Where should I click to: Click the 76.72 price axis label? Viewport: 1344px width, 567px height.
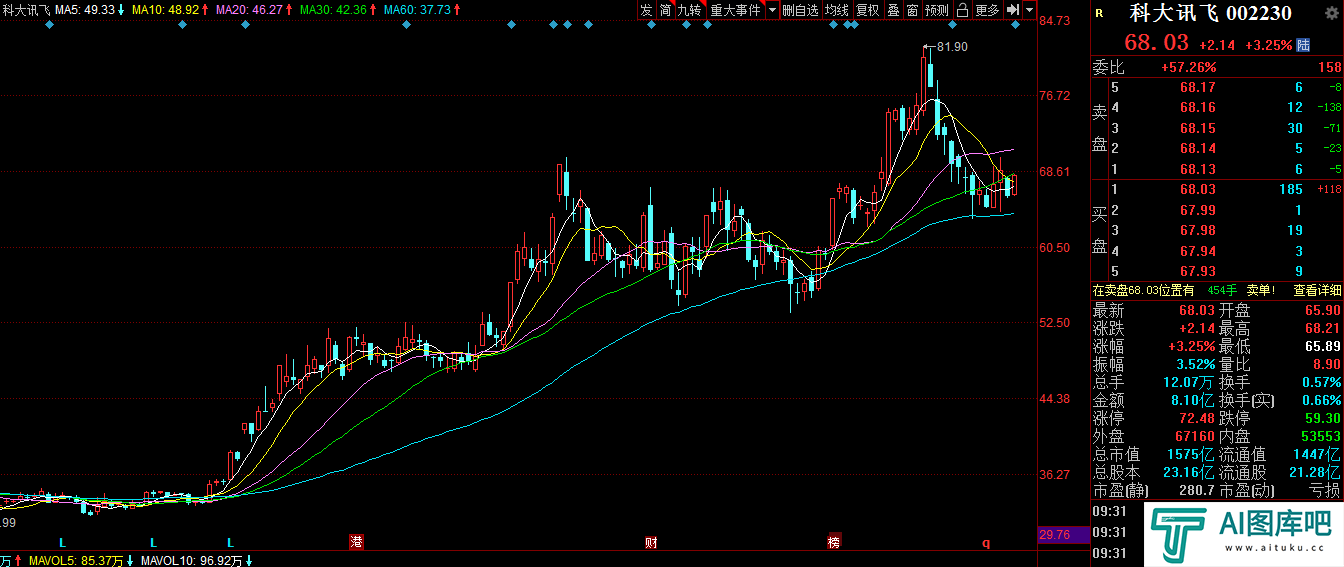1056,96
